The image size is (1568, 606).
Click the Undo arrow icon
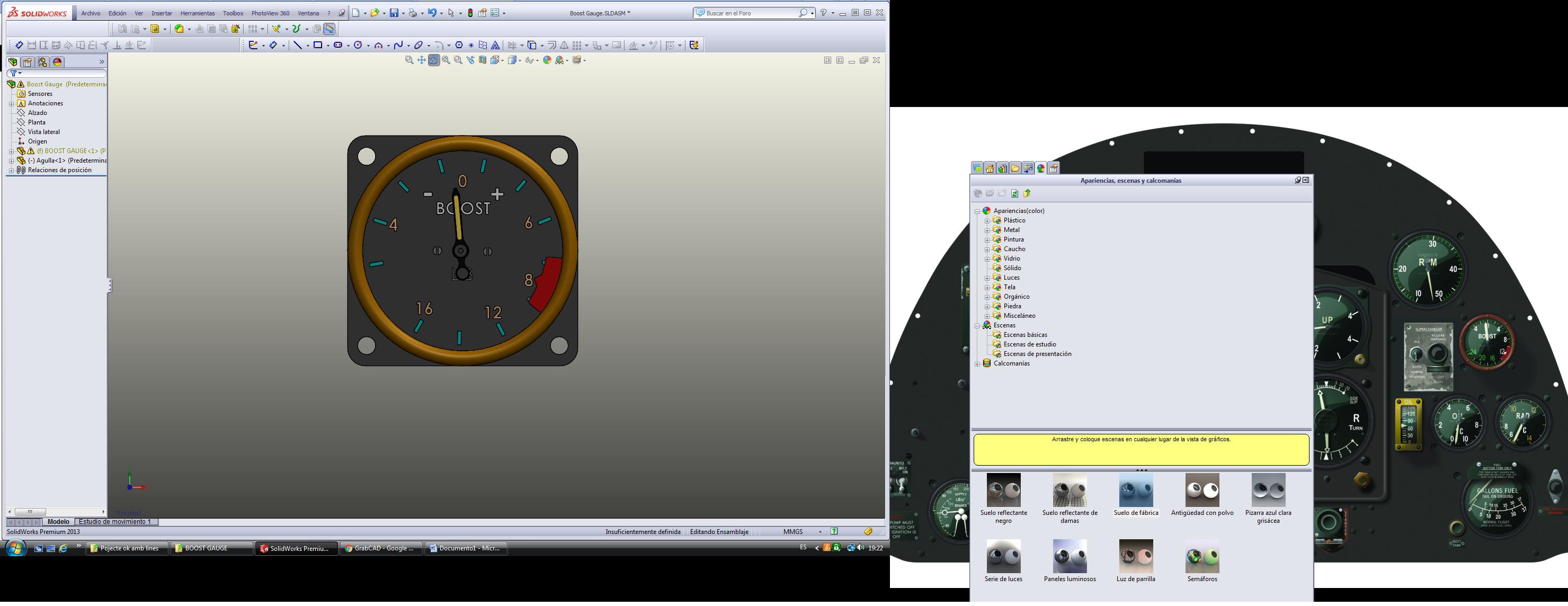[432, 13]
